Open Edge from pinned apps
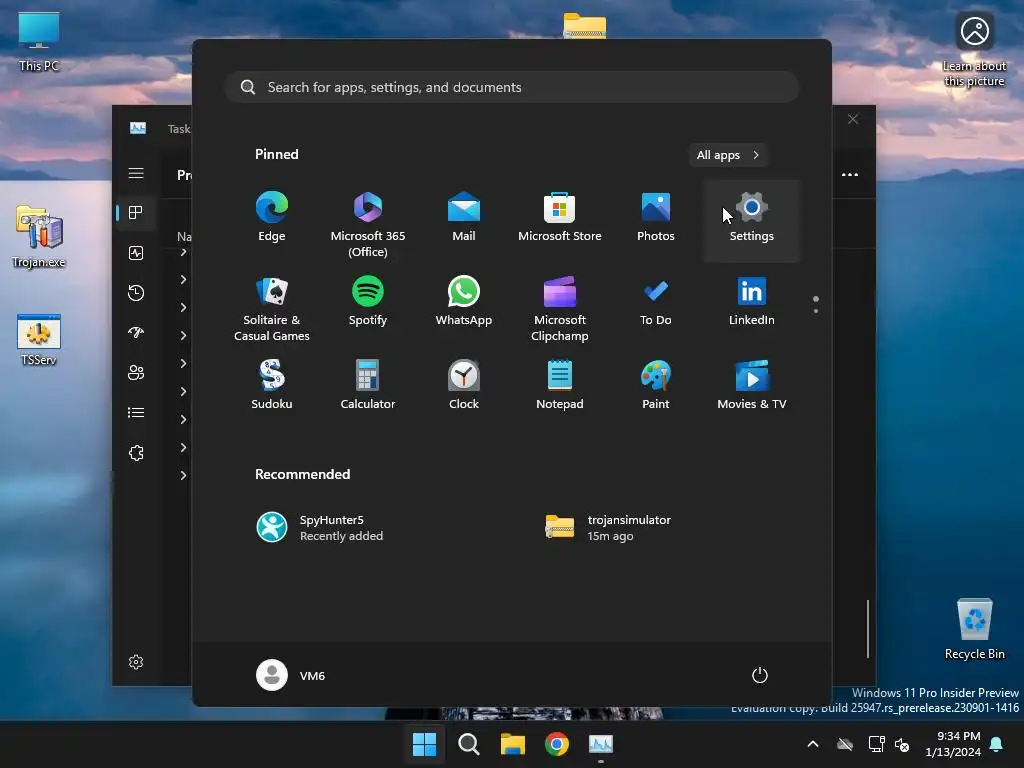This screenshot has height=768, width=1024. [272, 217]
